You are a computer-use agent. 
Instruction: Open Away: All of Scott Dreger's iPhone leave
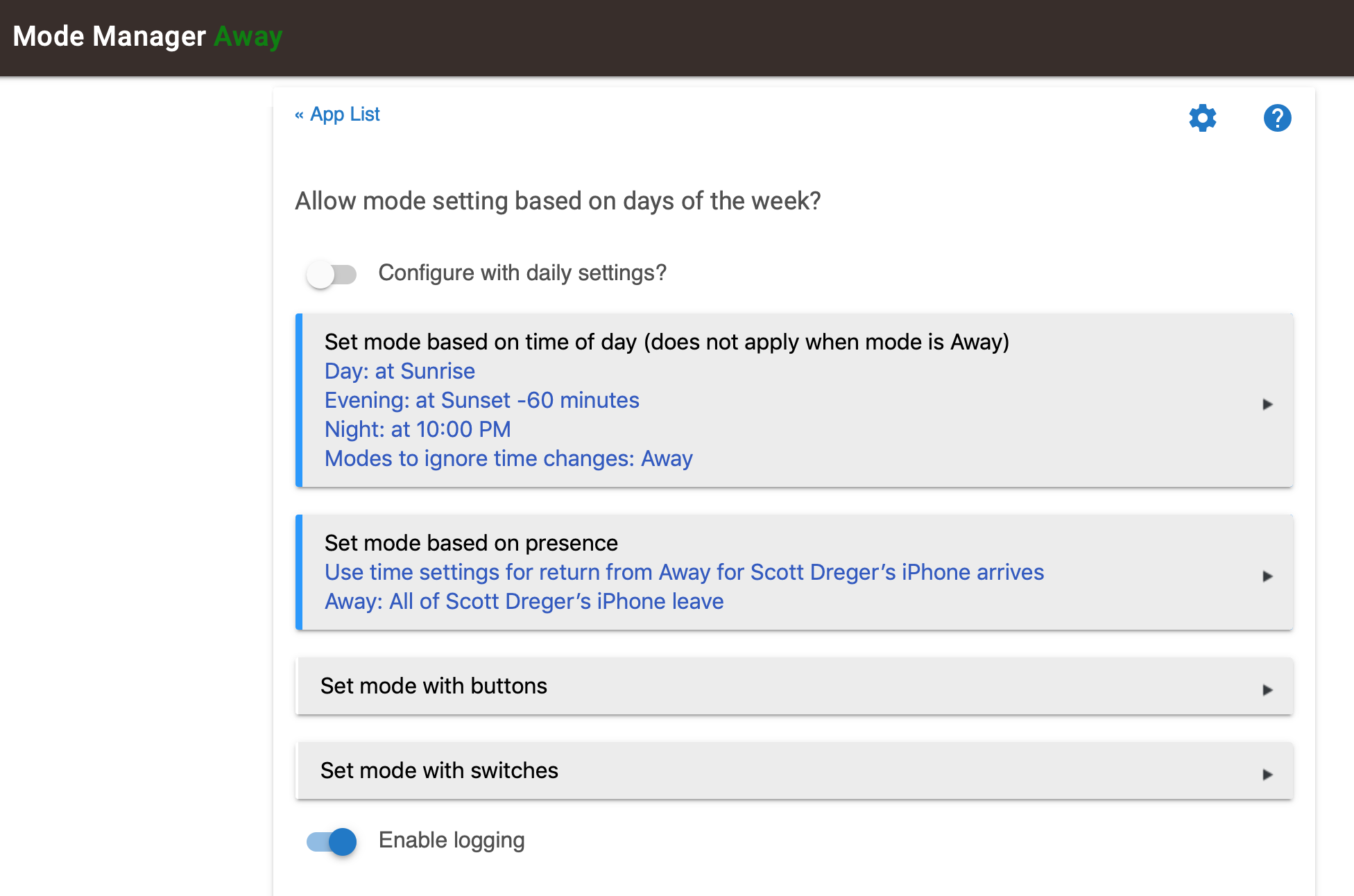[524, 601]
